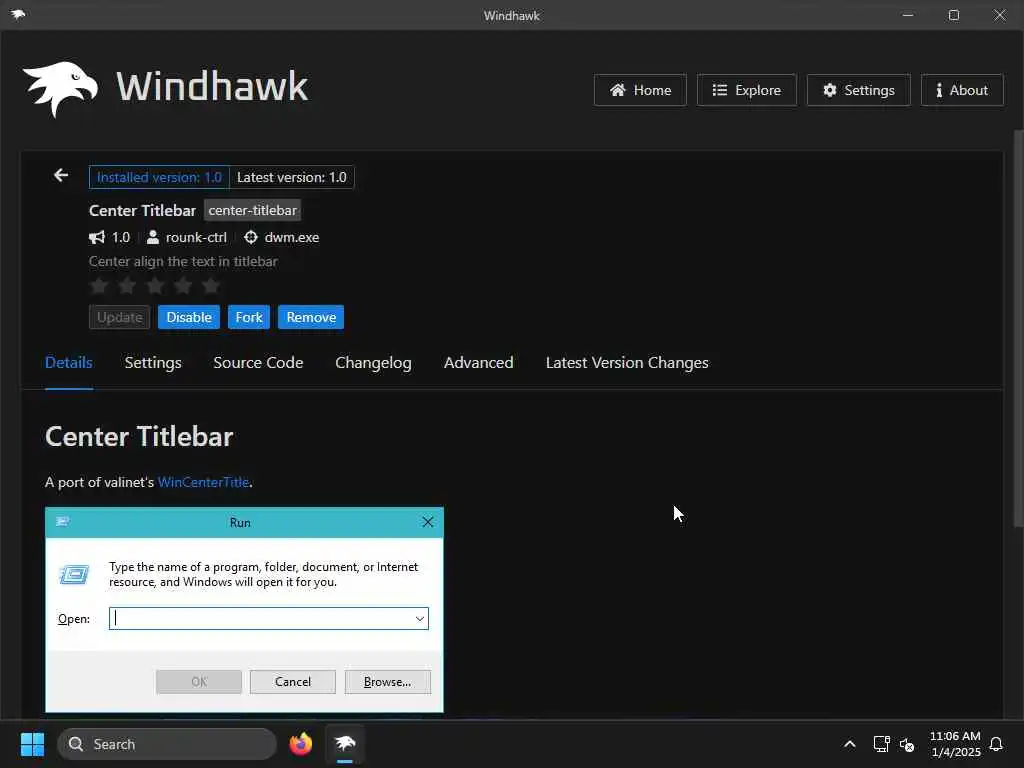Click the greyed-out Update button

click(120, 317)
